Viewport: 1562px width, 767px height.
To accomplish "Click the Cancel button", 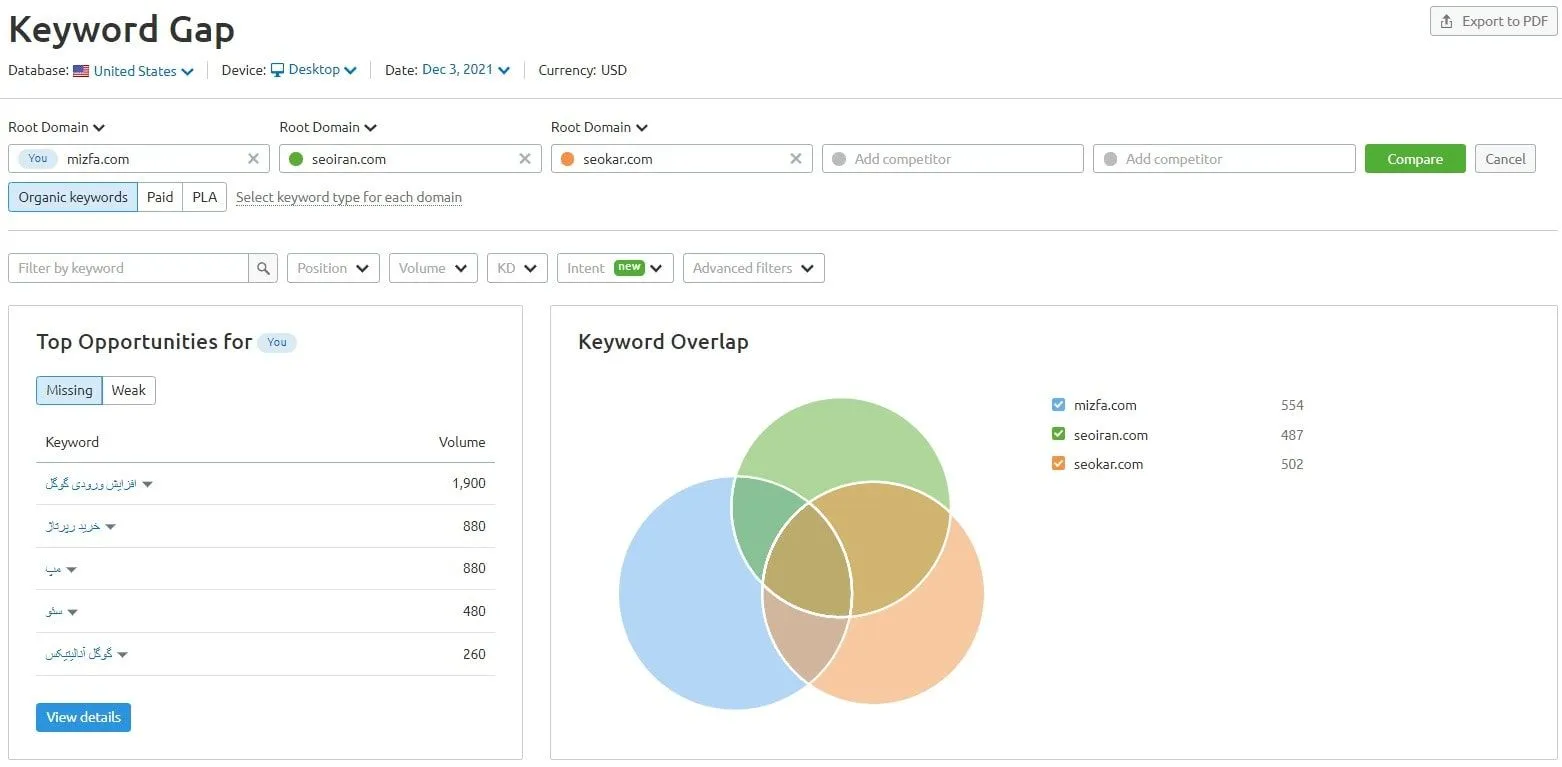I will [x=1505, y=159].
